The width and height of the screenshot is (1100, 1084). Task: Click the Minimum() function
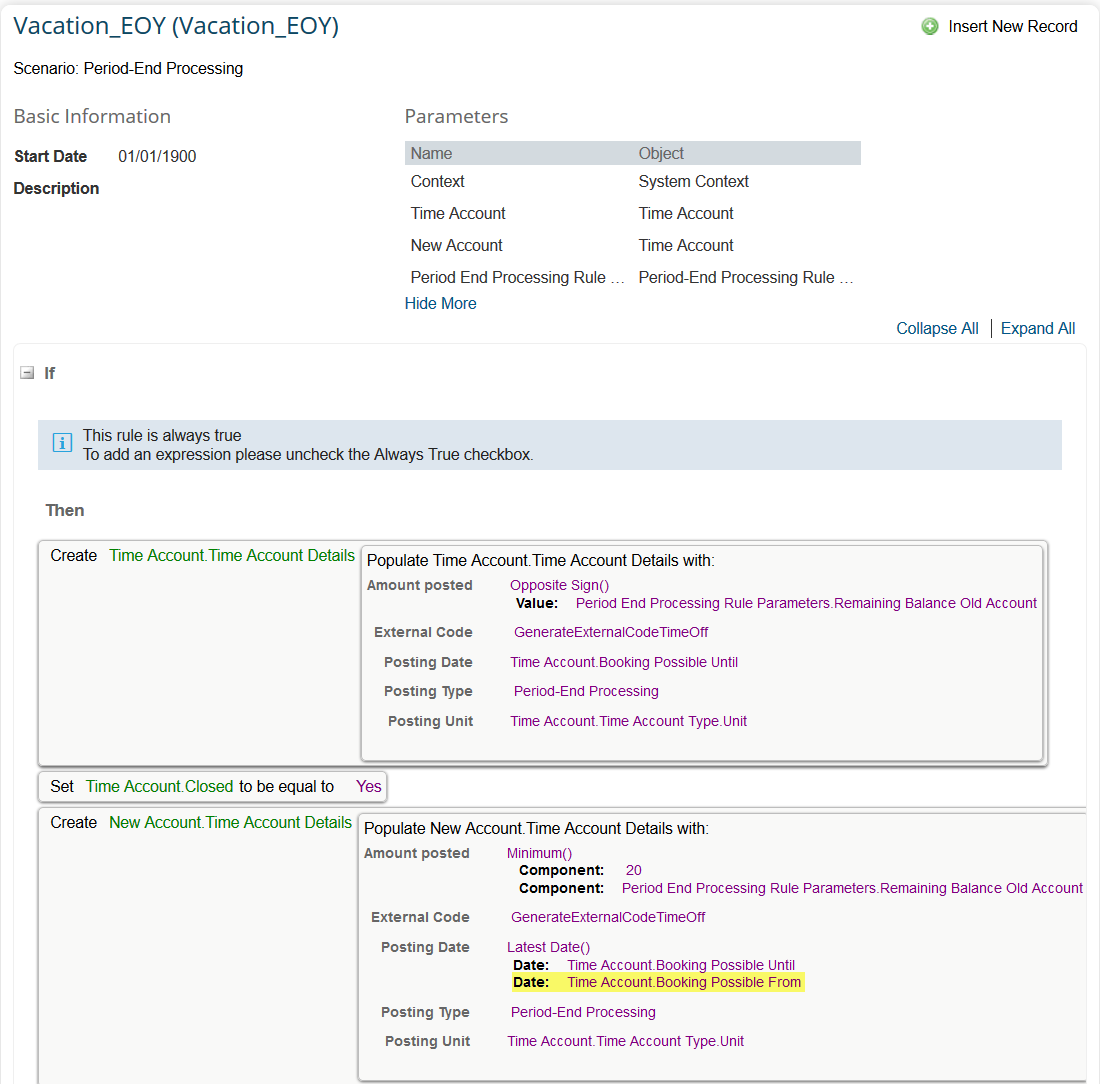point(539,853)
